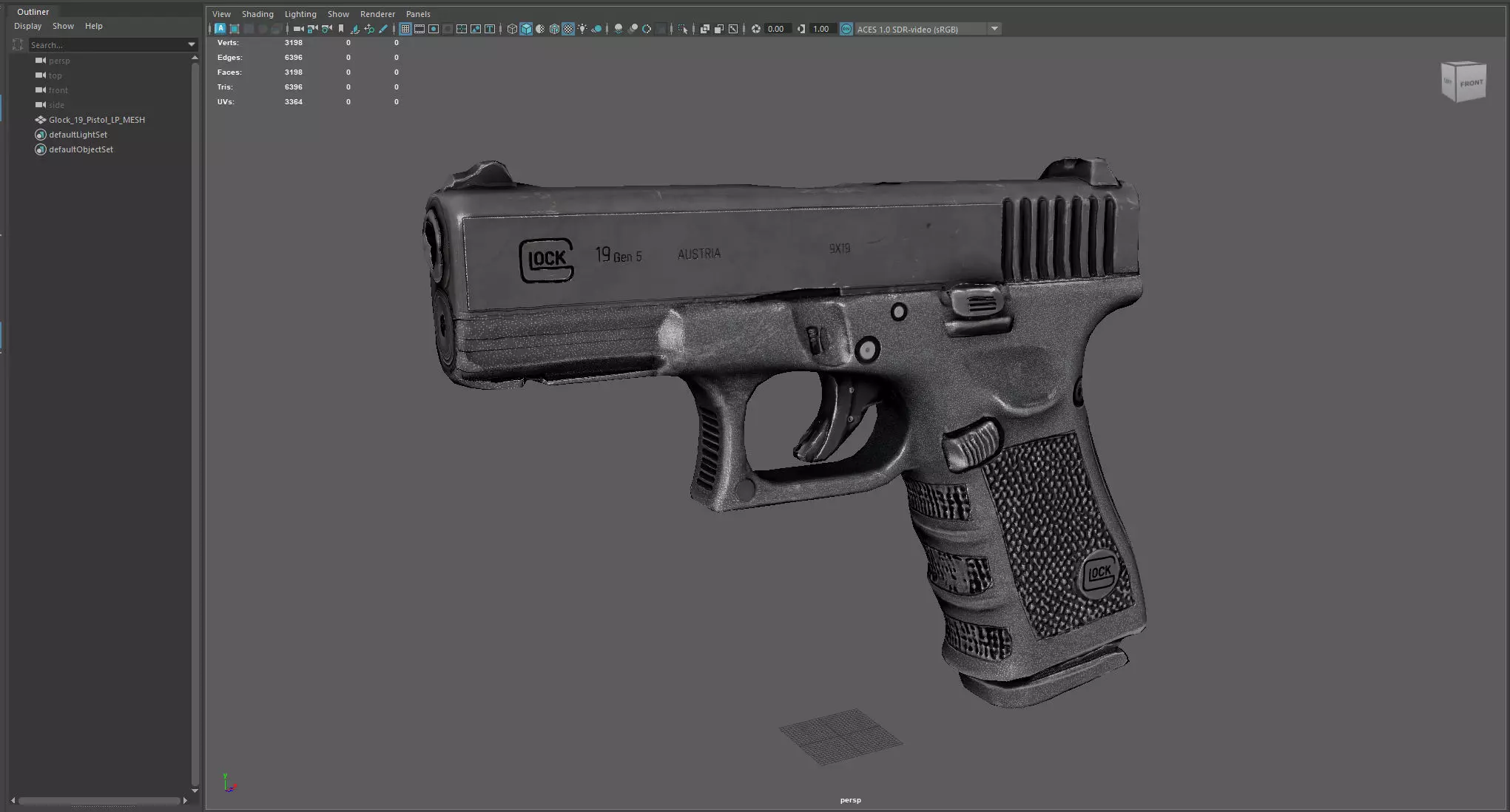
Task: Toggle the viewport Grid button
Action: pos(405,29)
